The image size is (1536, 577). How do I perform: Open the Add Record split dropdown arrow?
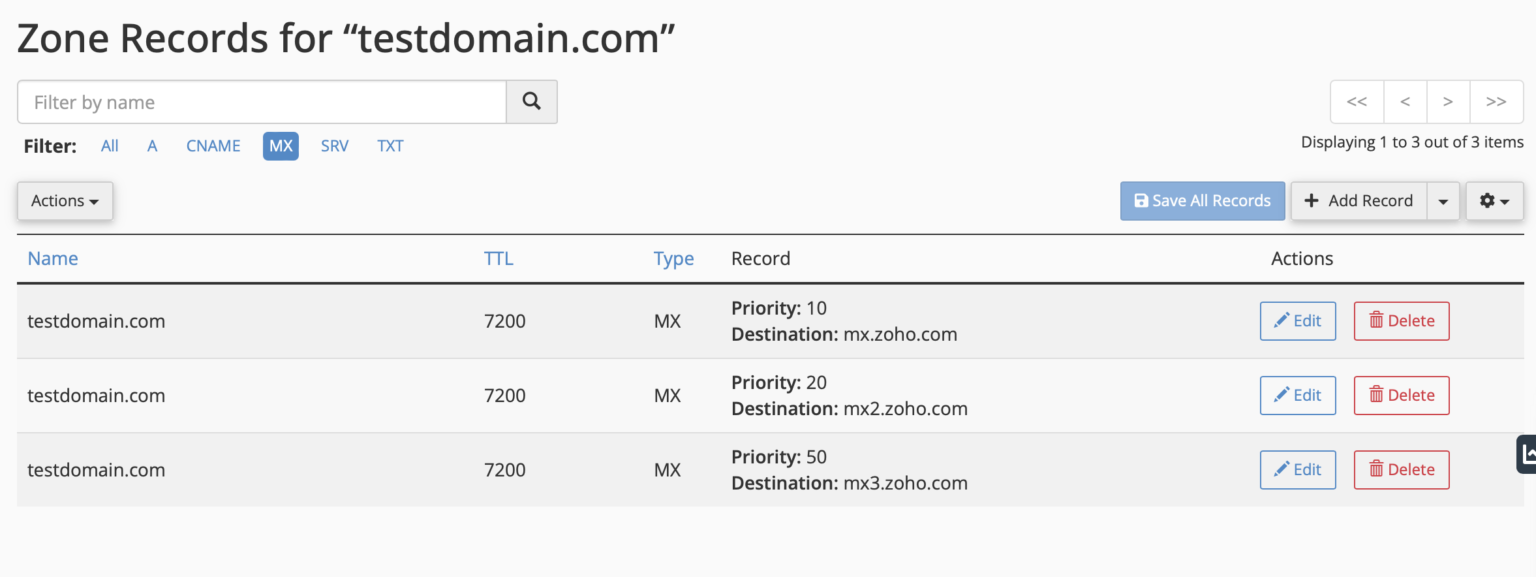pyautogui.click(x=1443, y=200)
